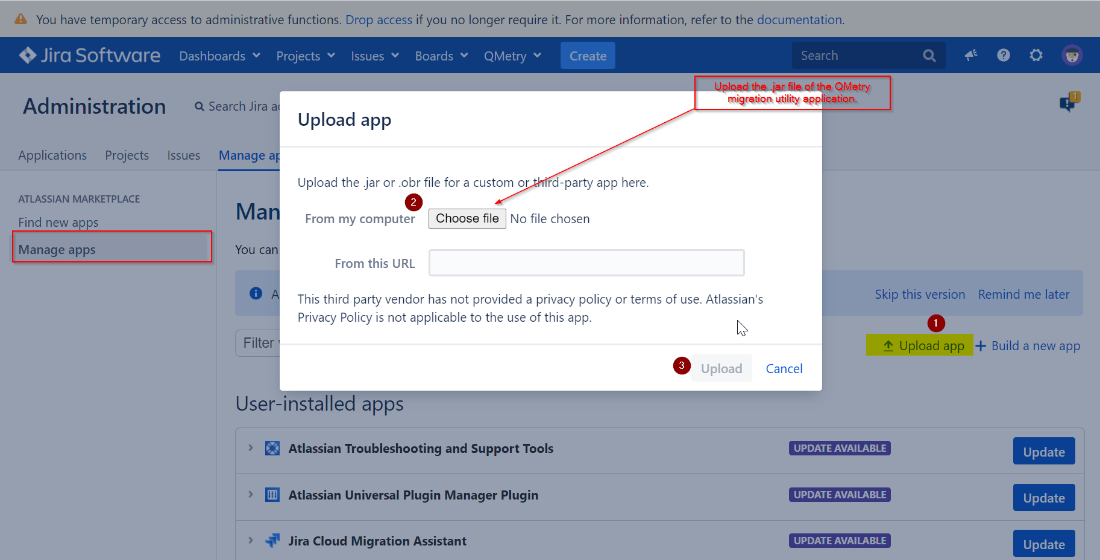
Task: Click the No file chosen text
Action: (x=550, y=219)
